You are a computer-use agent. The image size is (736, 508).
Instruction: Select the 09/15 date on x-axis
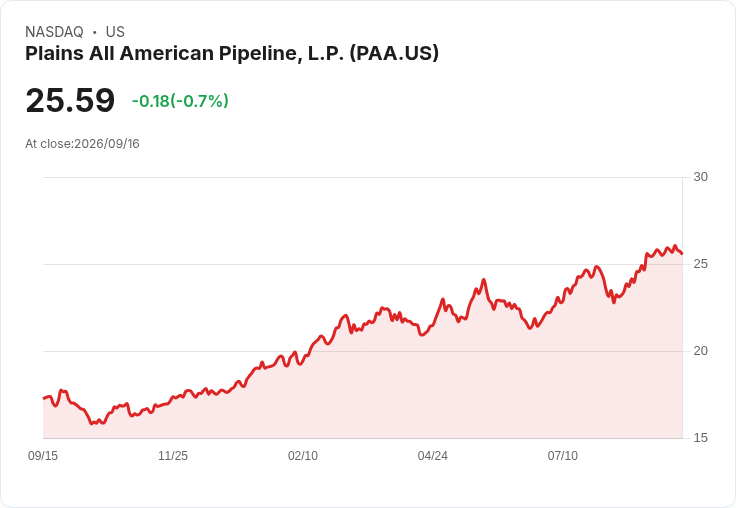(x=43, y=455)
